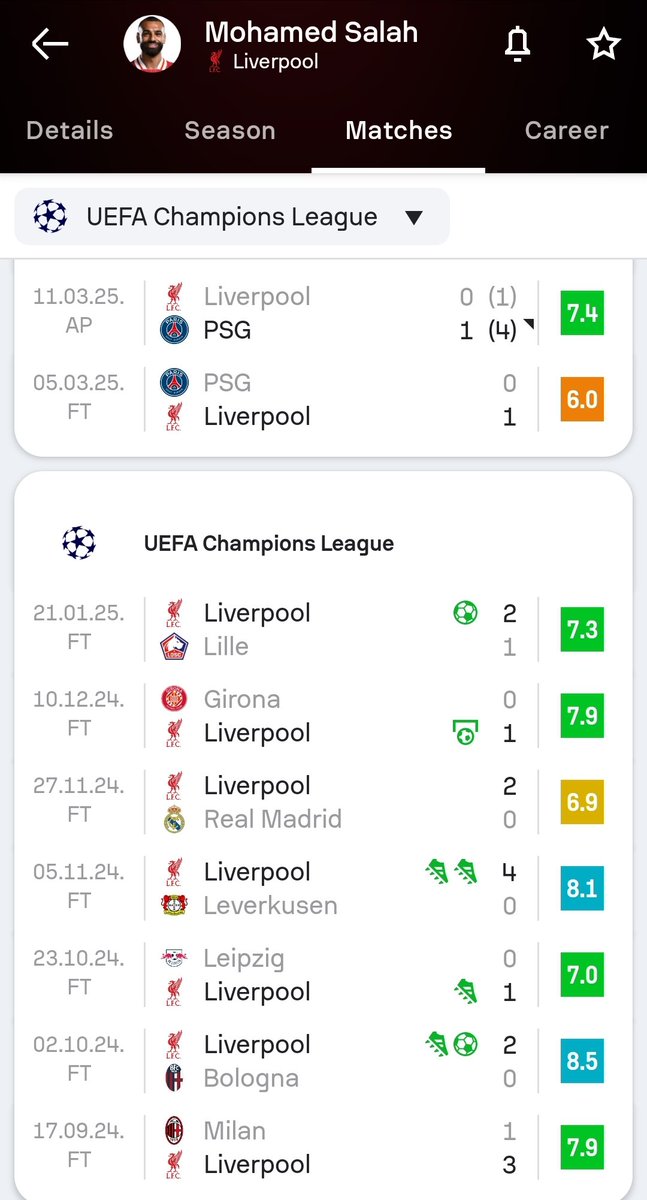Tap the back arrow icon
Screen dimensions: 647x1200
coord(49,44)
